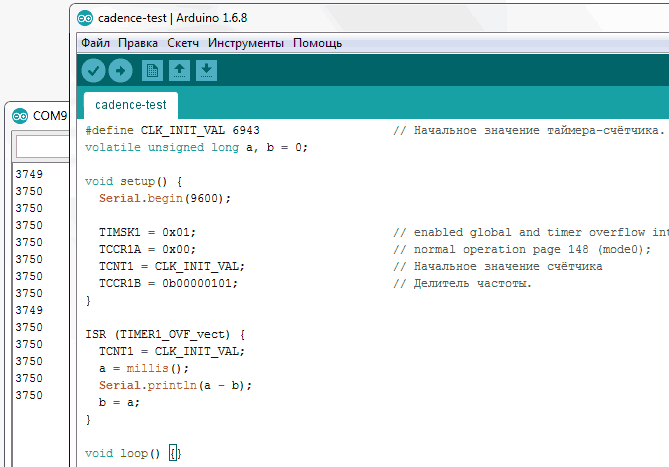The image size is (669, 467).
Task: Click the Save sketch (down arrow) icon
Action: [x=207, y=70]
